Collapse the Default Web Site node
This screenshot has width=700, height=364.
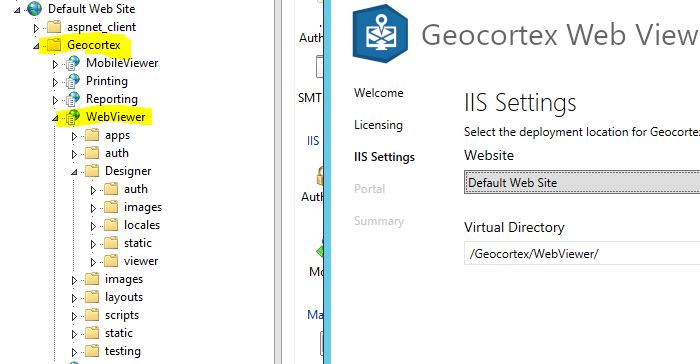17,10
